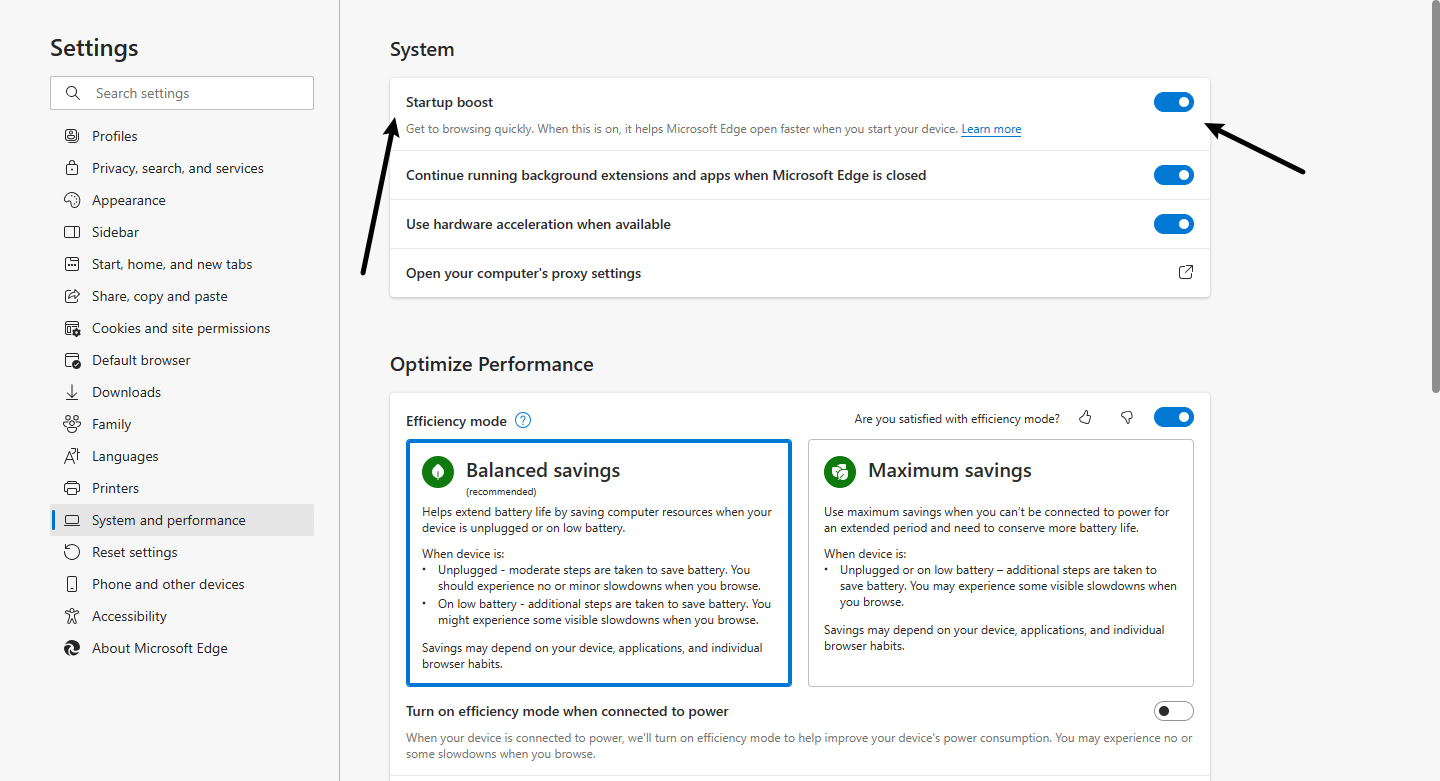The height and width of the screenshot is (781, 1440).
Task: Click the System and performance laptop icon
Action: click(x=72, y=520)
